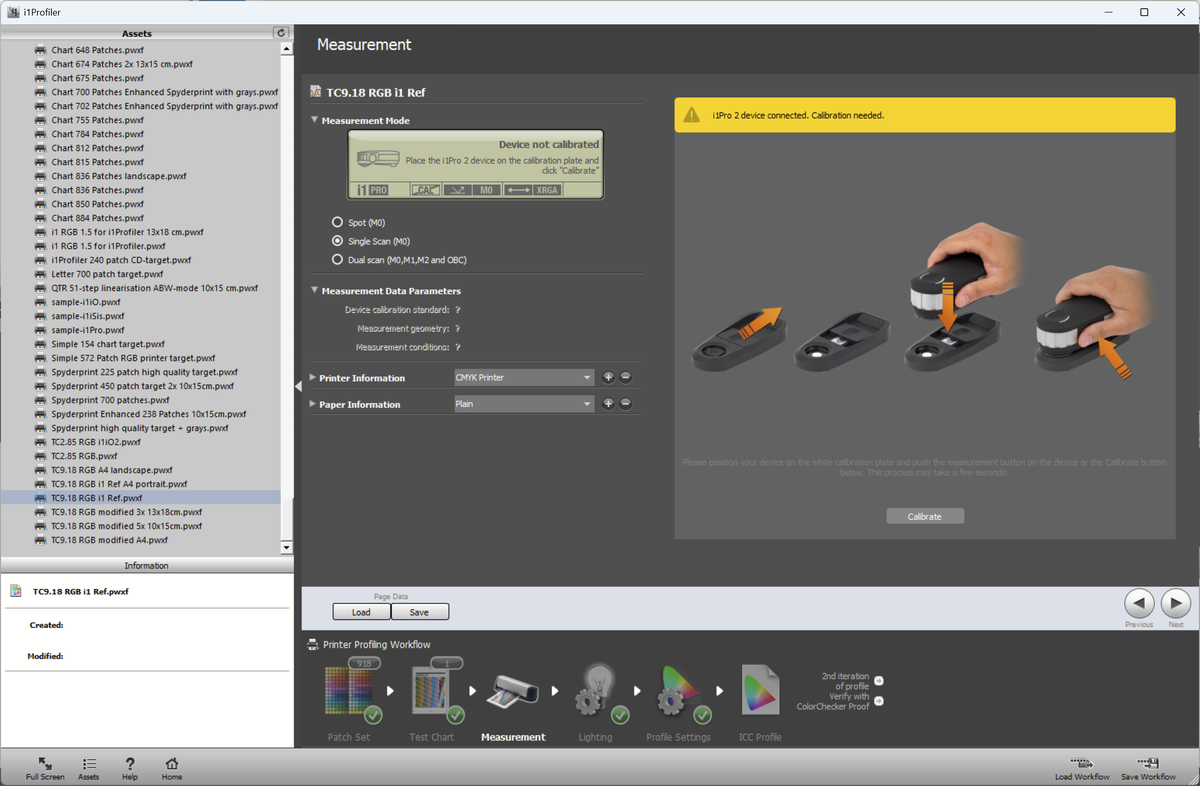Collapse the Measurement Data Parameters section
This screenshot has height=786, width=1200.
(314, 291)
